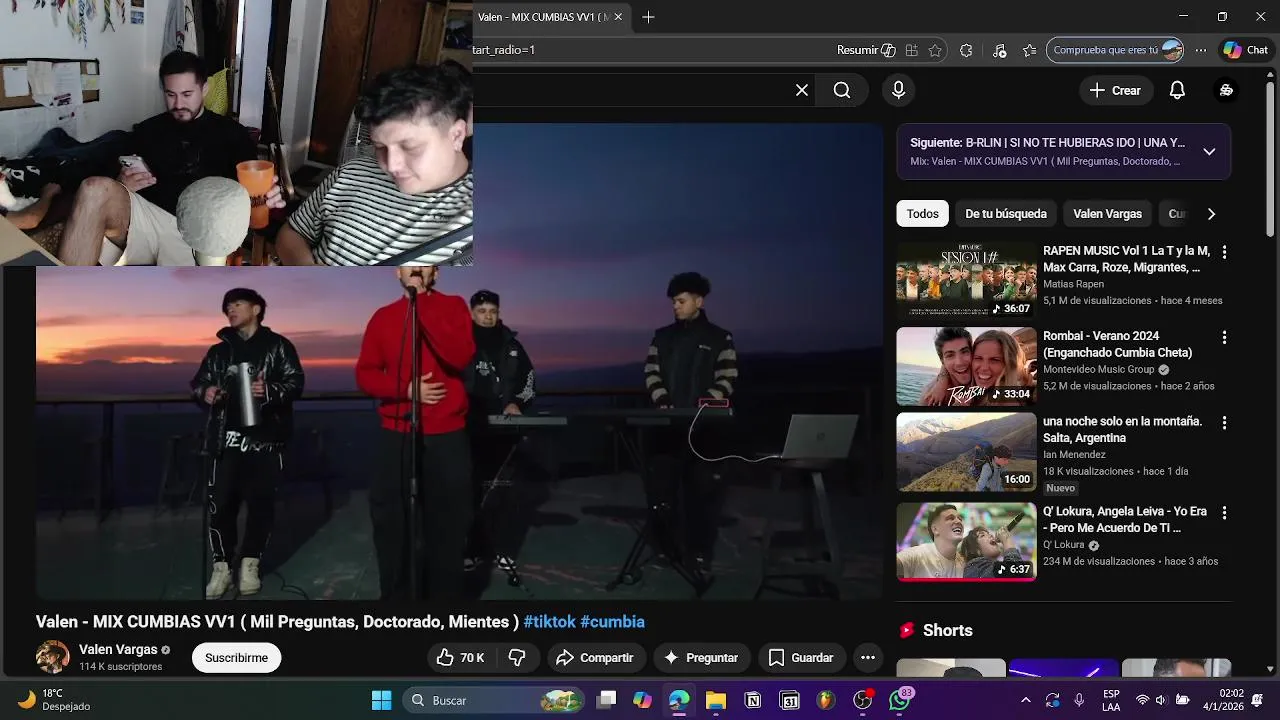Open options menu for una noche solo video
The width and height of the screenshot is (1280, 720).
pos(1224,423)
